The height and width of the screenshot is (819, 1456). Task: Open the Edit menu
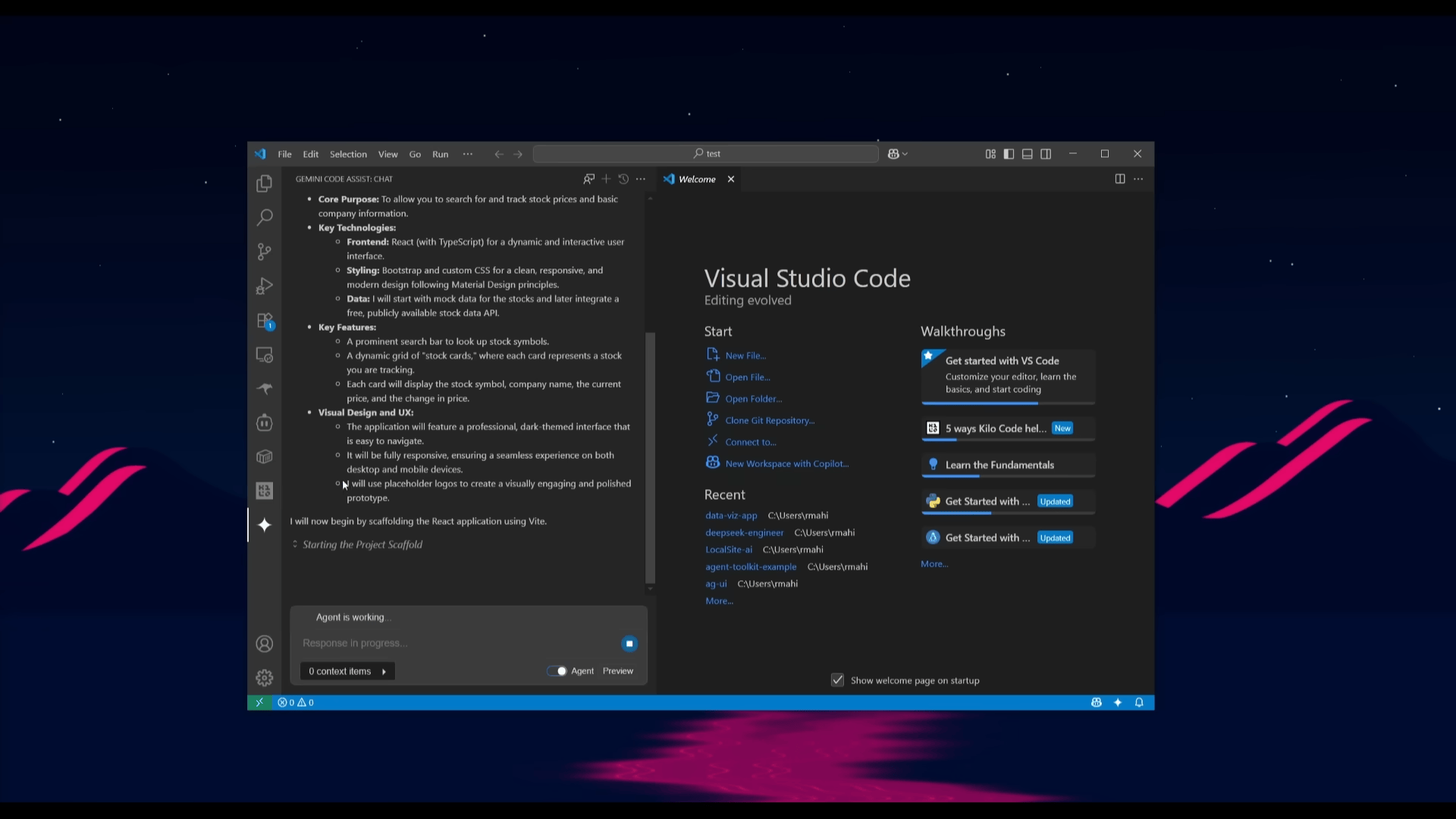pos(311,154)
